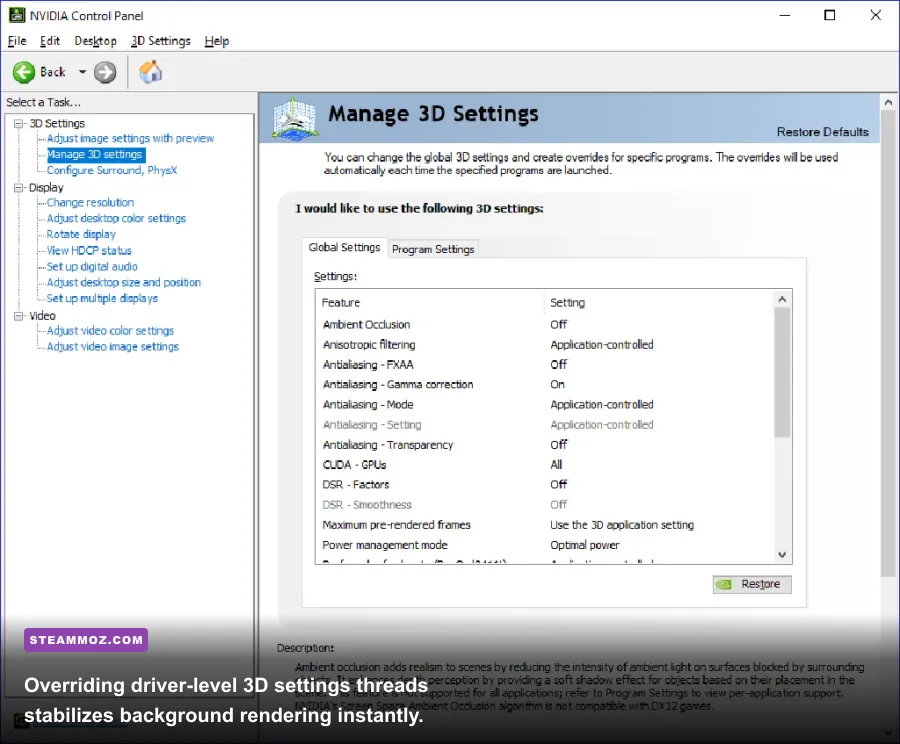Click the green Back arrow icon

pos(24,72)
